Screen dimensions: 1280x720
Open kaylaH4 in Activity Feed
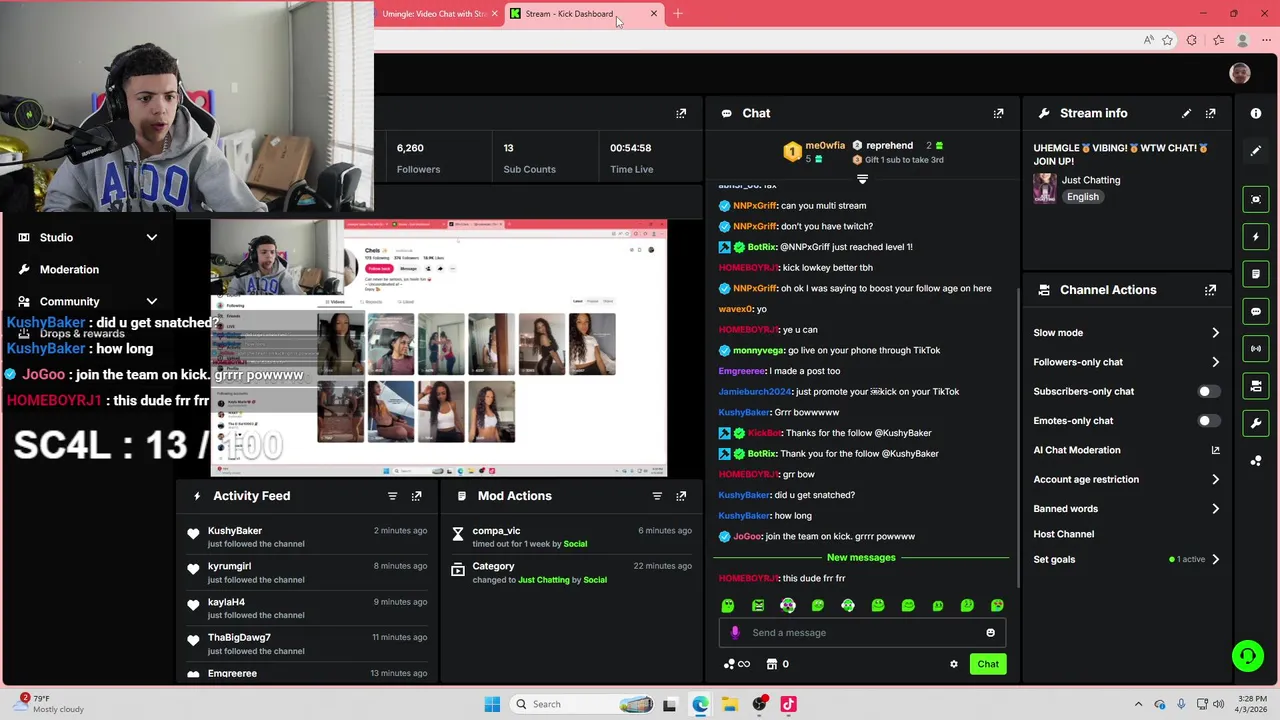[x=226, y=602]
